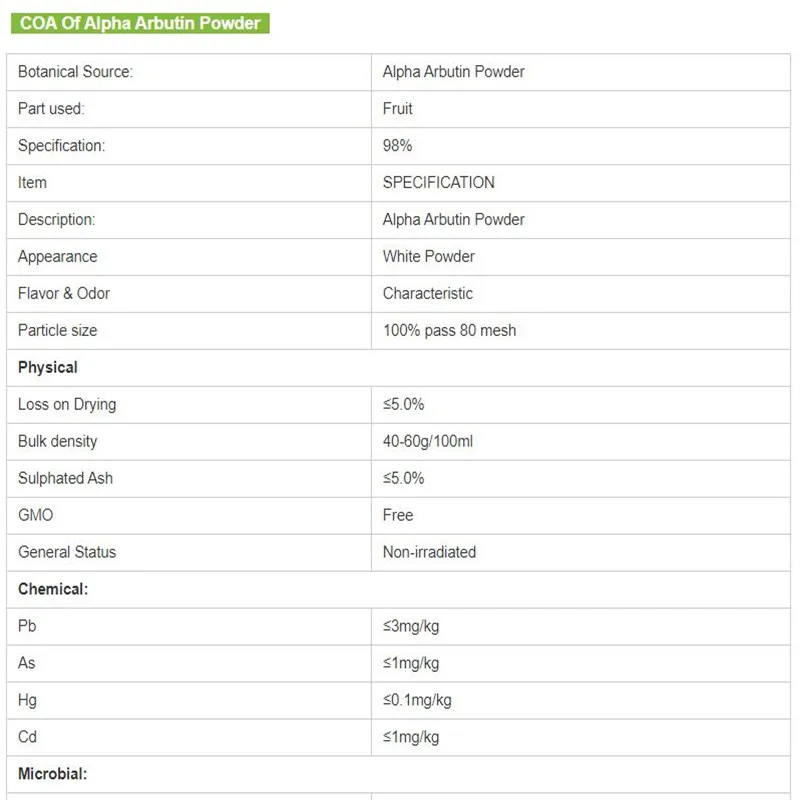Click the Alpha Arbutin Powder source value

pos(453,72)
